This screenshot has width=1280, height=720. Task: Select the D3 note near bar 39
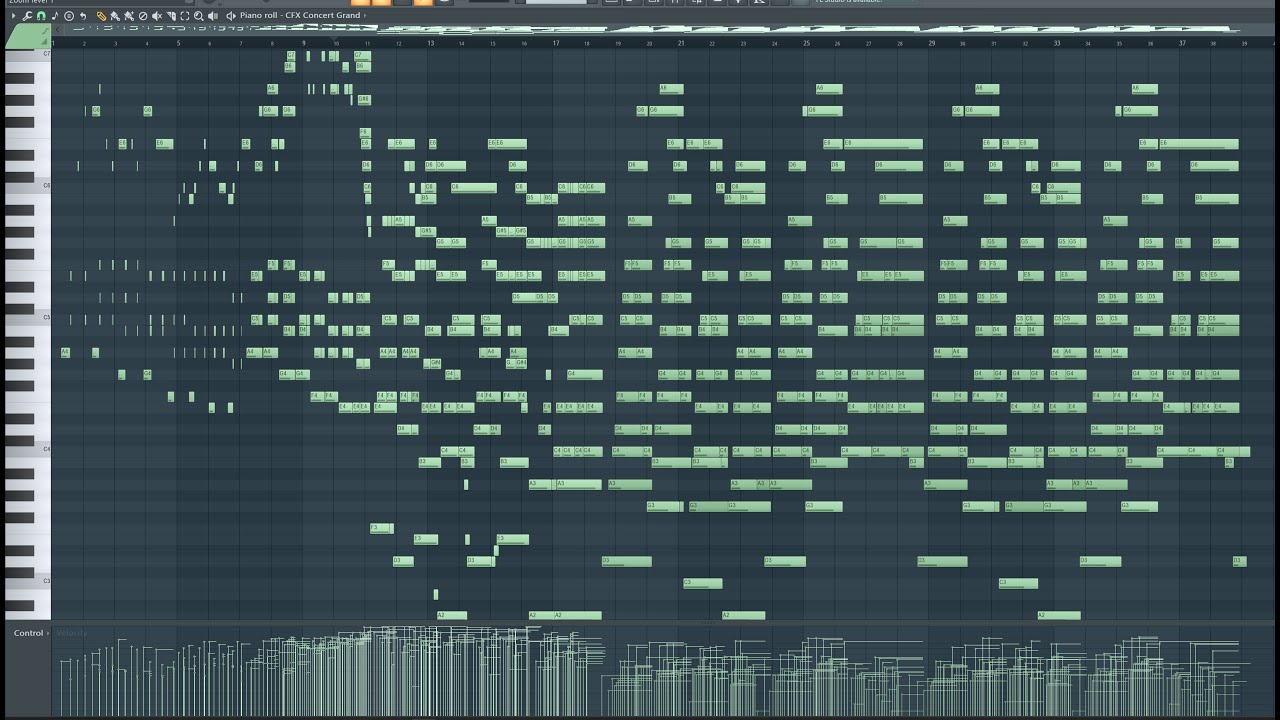point(1239,561)
